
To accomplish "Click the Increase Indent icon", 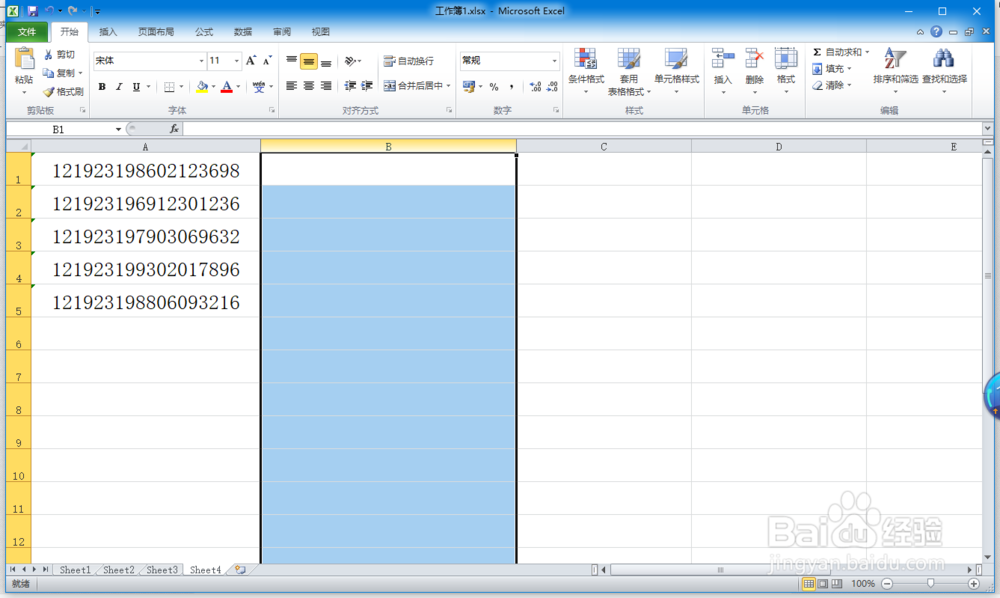I will click(367, 85).
